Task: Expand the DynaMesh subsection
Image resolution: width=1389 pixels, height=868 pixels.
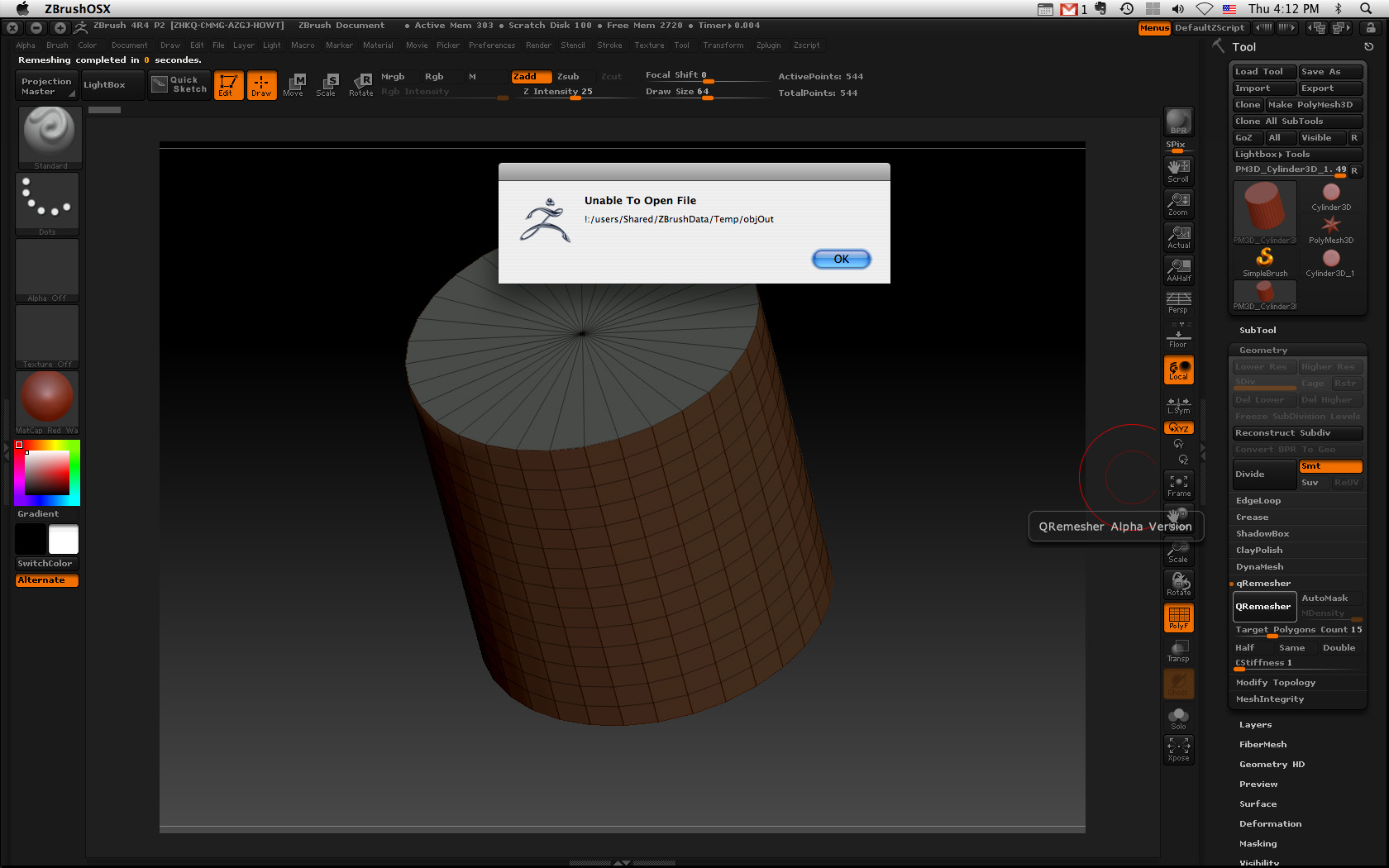Action: click(x=1259, y=566)
